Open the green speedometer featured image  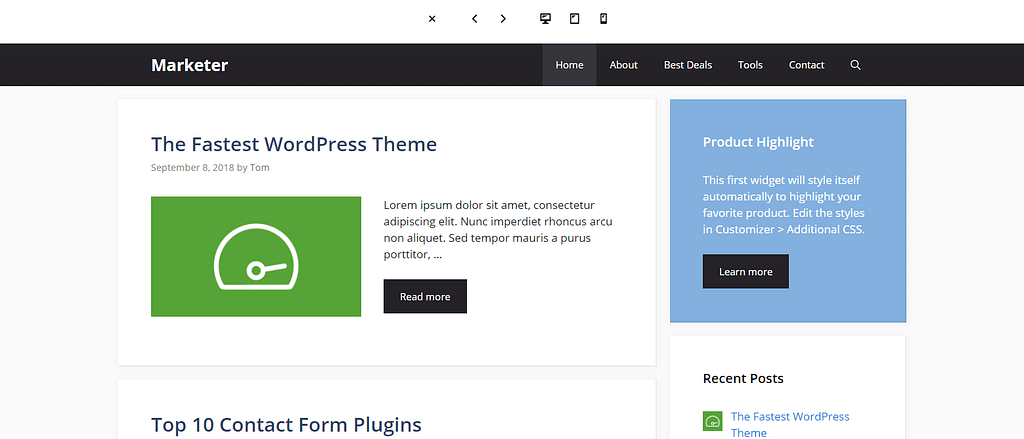256,257
